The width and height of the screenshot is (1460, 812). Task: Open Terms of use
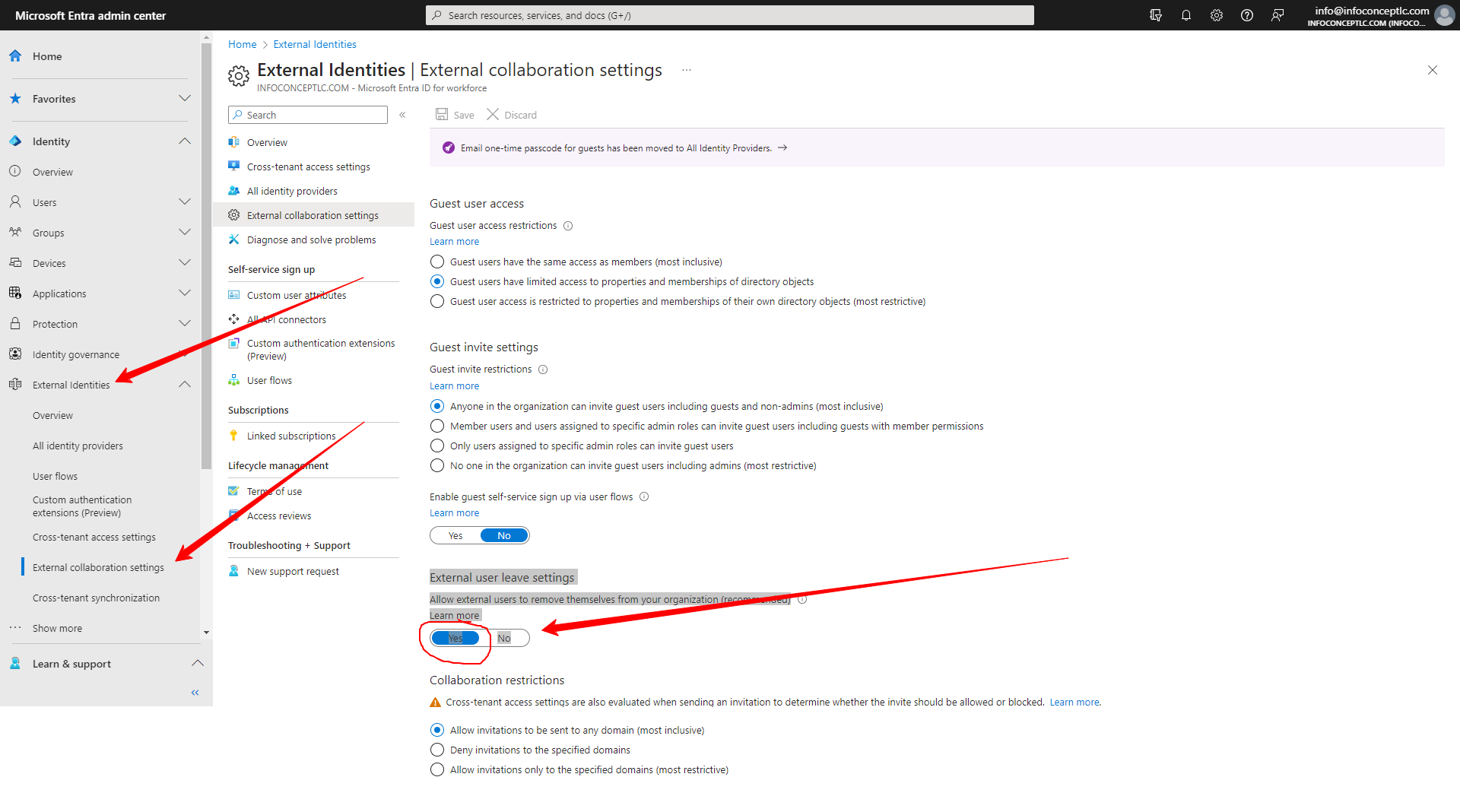pyautogui.click(x=275, y=491)
